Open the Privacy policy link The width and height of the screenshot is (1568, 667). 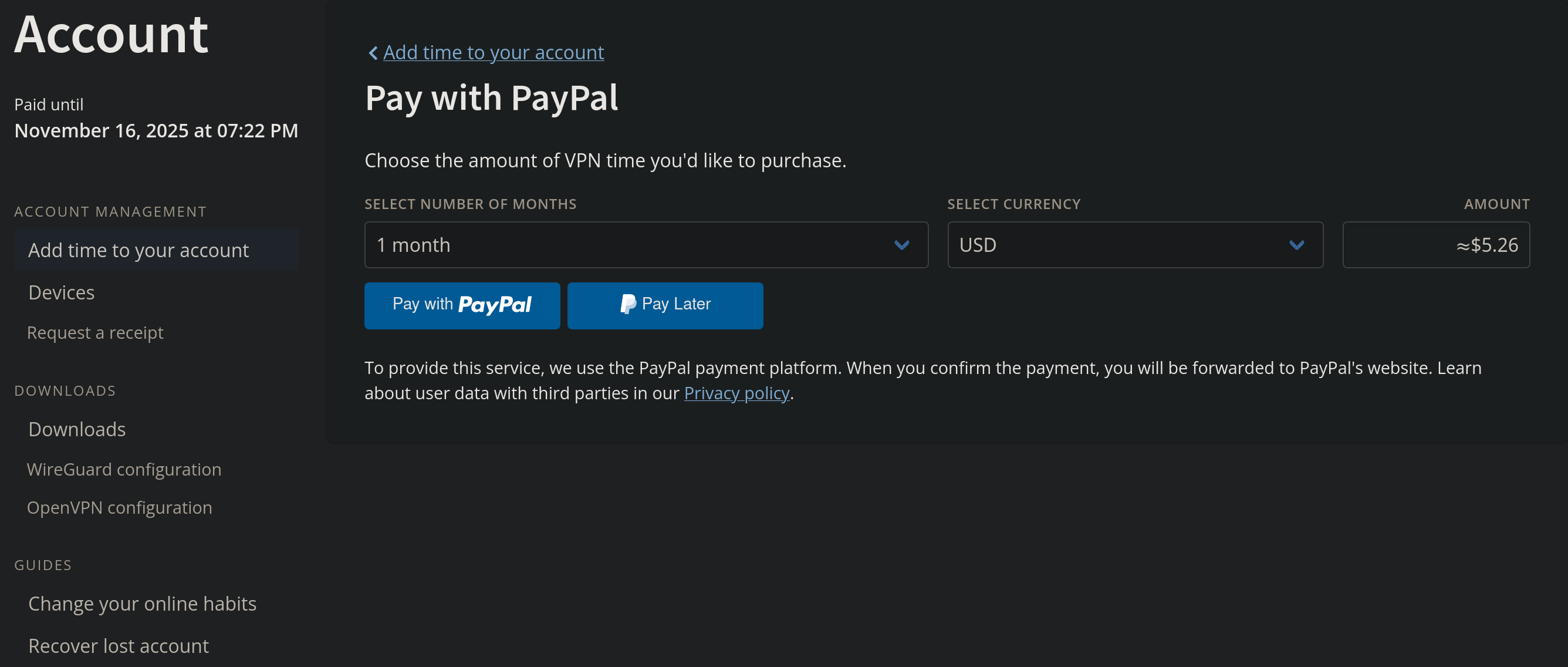(736, 393)
